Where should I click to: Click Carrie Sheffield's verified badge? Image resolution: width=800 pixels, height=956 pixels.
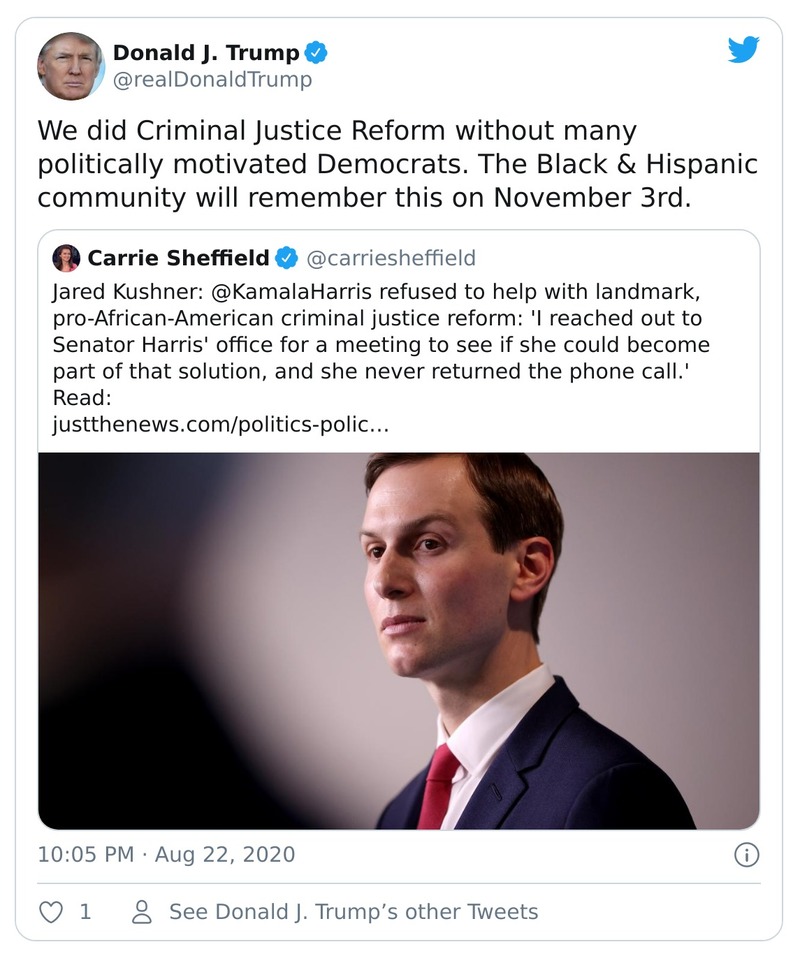pyautogui.click(x=286, y=259)
